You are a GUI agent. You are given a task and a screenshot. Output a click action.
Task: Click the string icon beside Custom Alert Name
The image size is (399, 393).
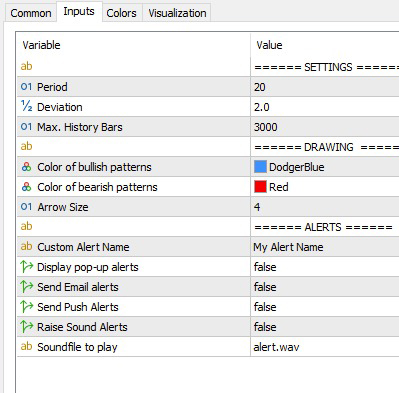coord(26,246)
